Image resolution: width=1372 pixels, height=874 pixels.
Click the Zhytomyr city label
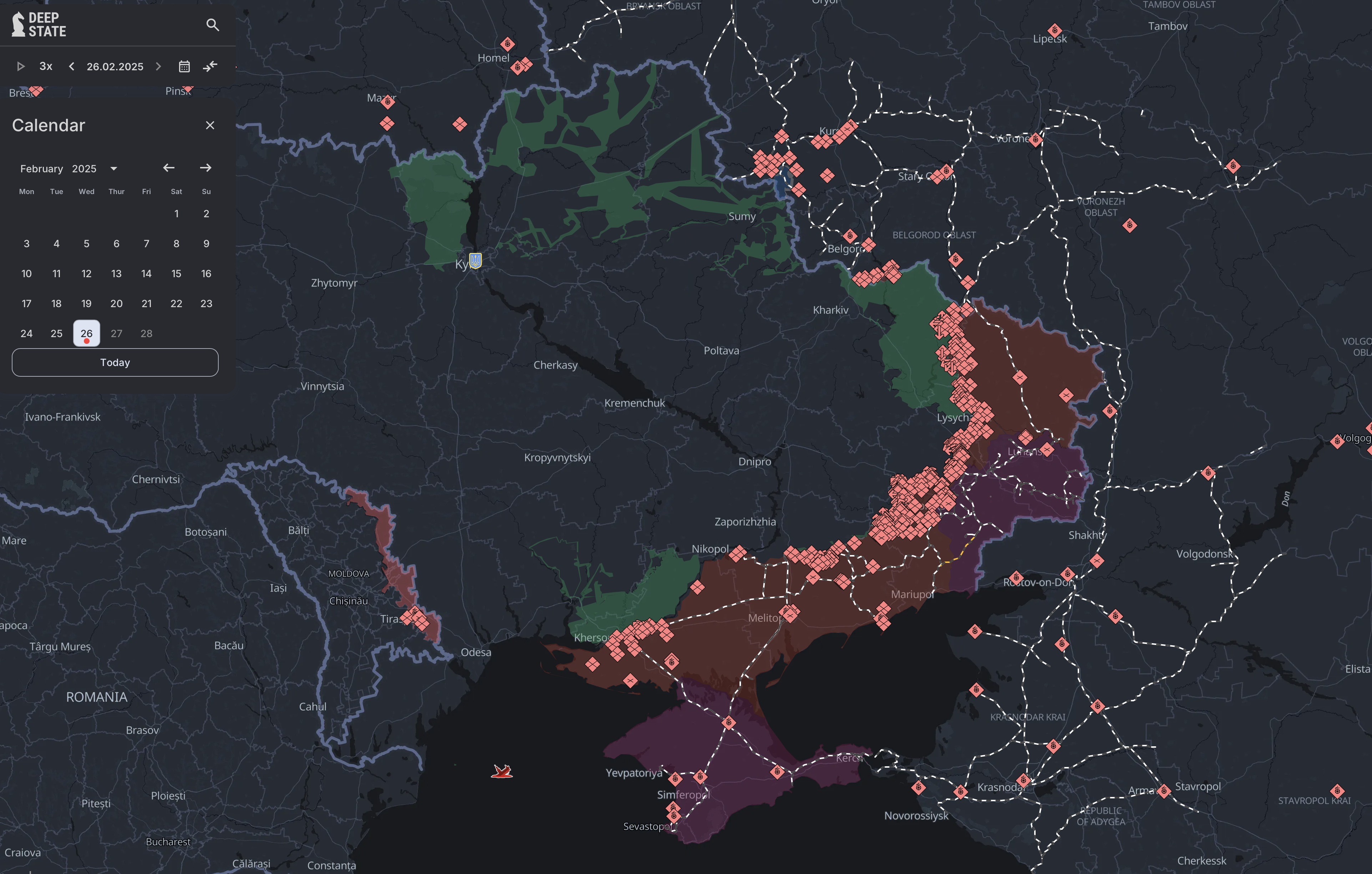pyautogui.click(x=335, y=283)
